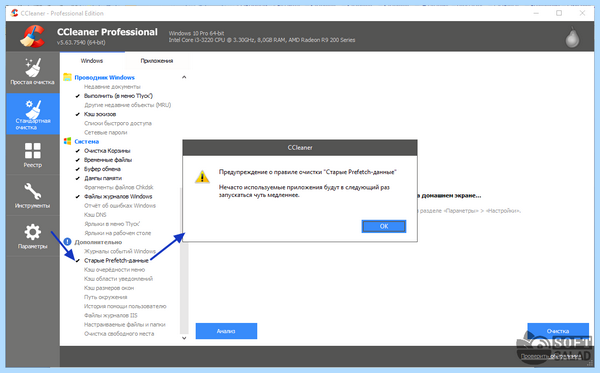Click the Windows 10 Pro 64-bit system info

tap(196, 33)
